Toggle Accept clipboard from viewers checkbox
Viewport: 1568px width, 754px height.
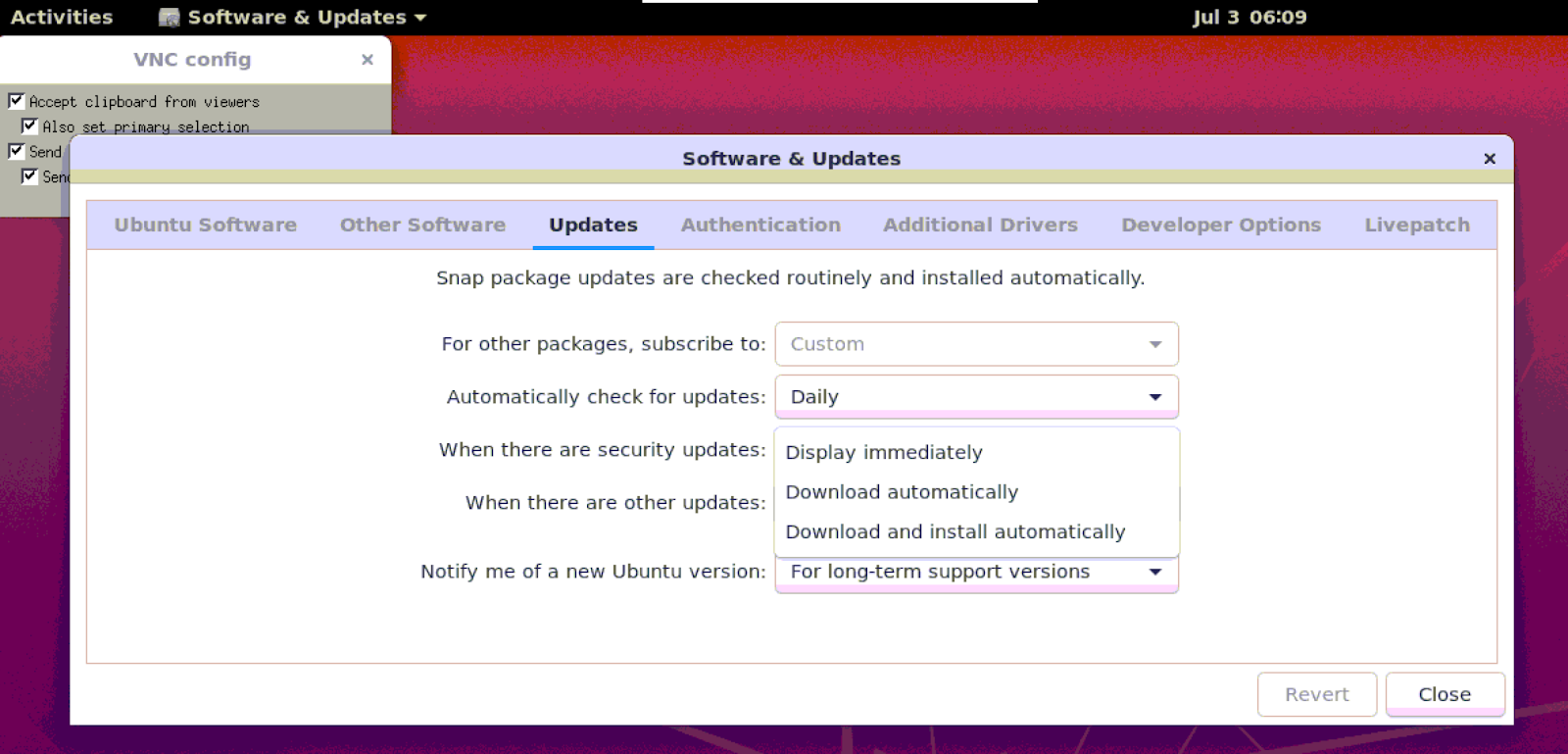(17, 101)
